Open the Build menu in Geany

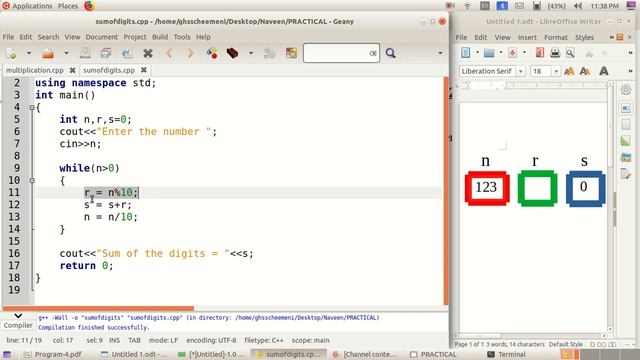pos(160,37)
